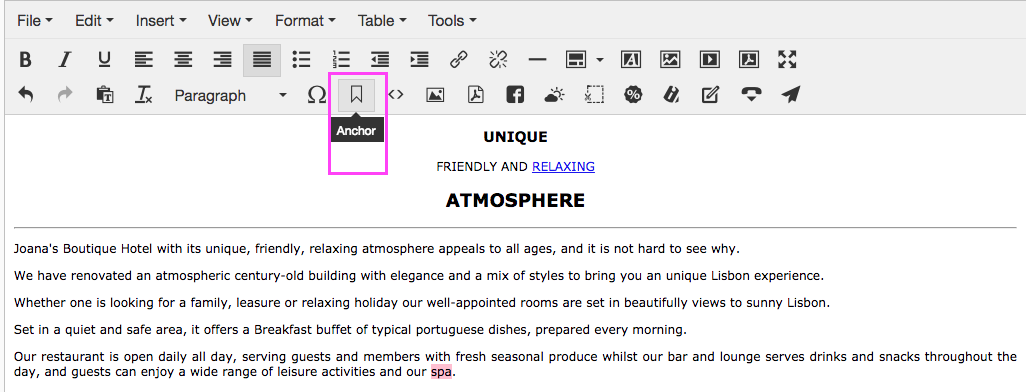Image resolution: width=1026 pixels, height=392 pixels.
Task: Click the PDF box icon in first toolbar row
Action: [749, 60]
